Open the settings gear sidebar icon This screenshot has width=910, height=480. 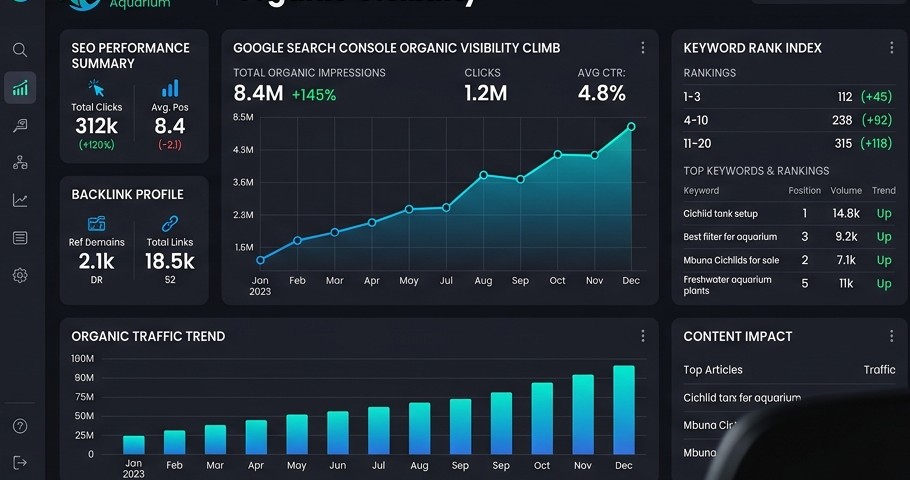(20, 275)
